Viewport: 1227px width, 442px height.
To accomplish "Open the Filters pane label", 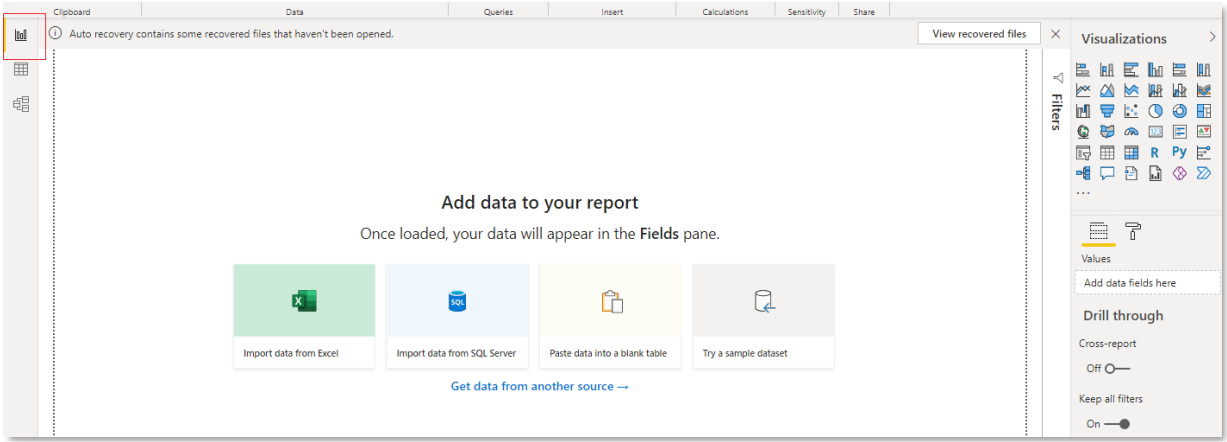I will click(x=1056, y=112).
